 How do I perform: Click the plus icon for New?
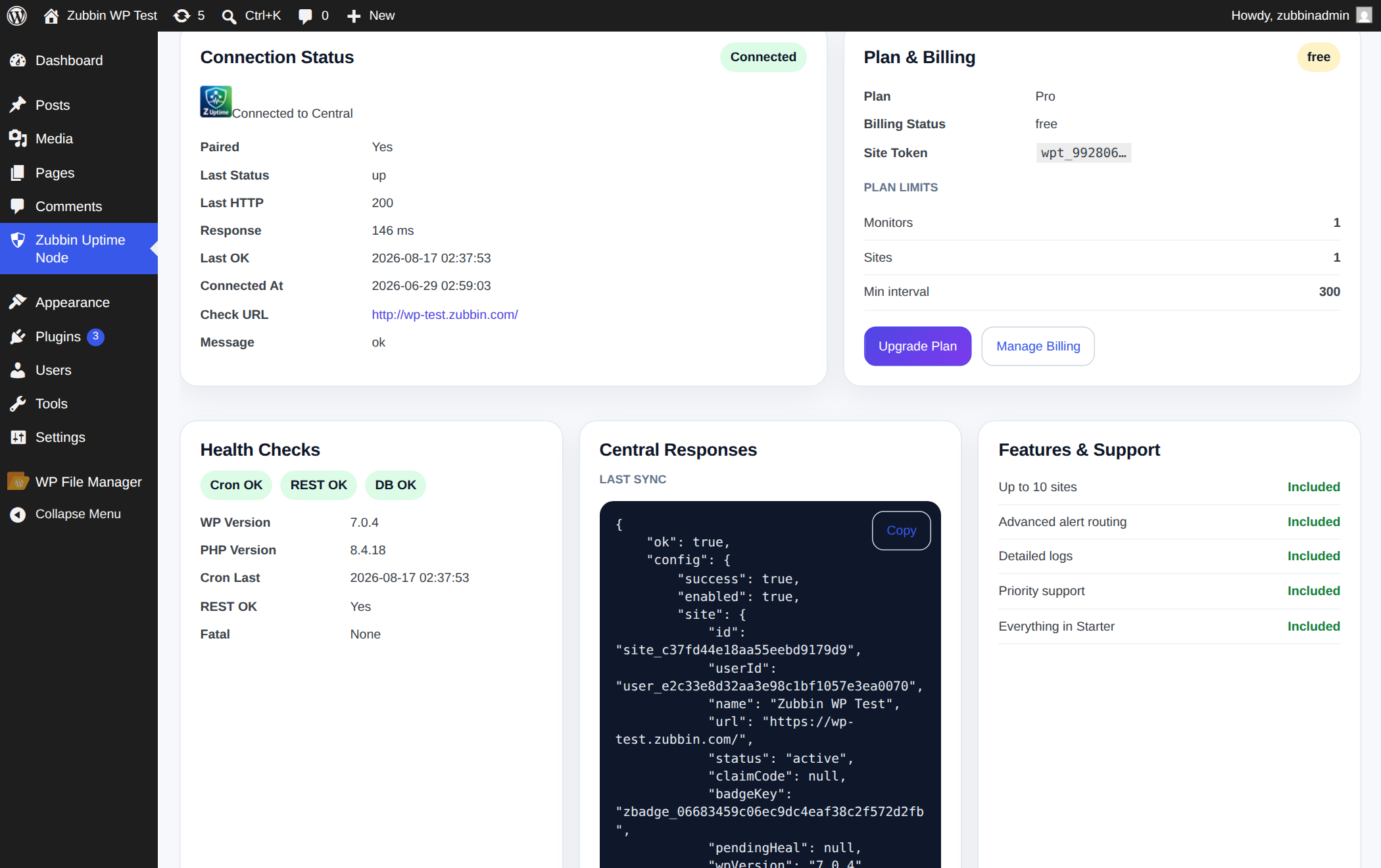point(354,16)
